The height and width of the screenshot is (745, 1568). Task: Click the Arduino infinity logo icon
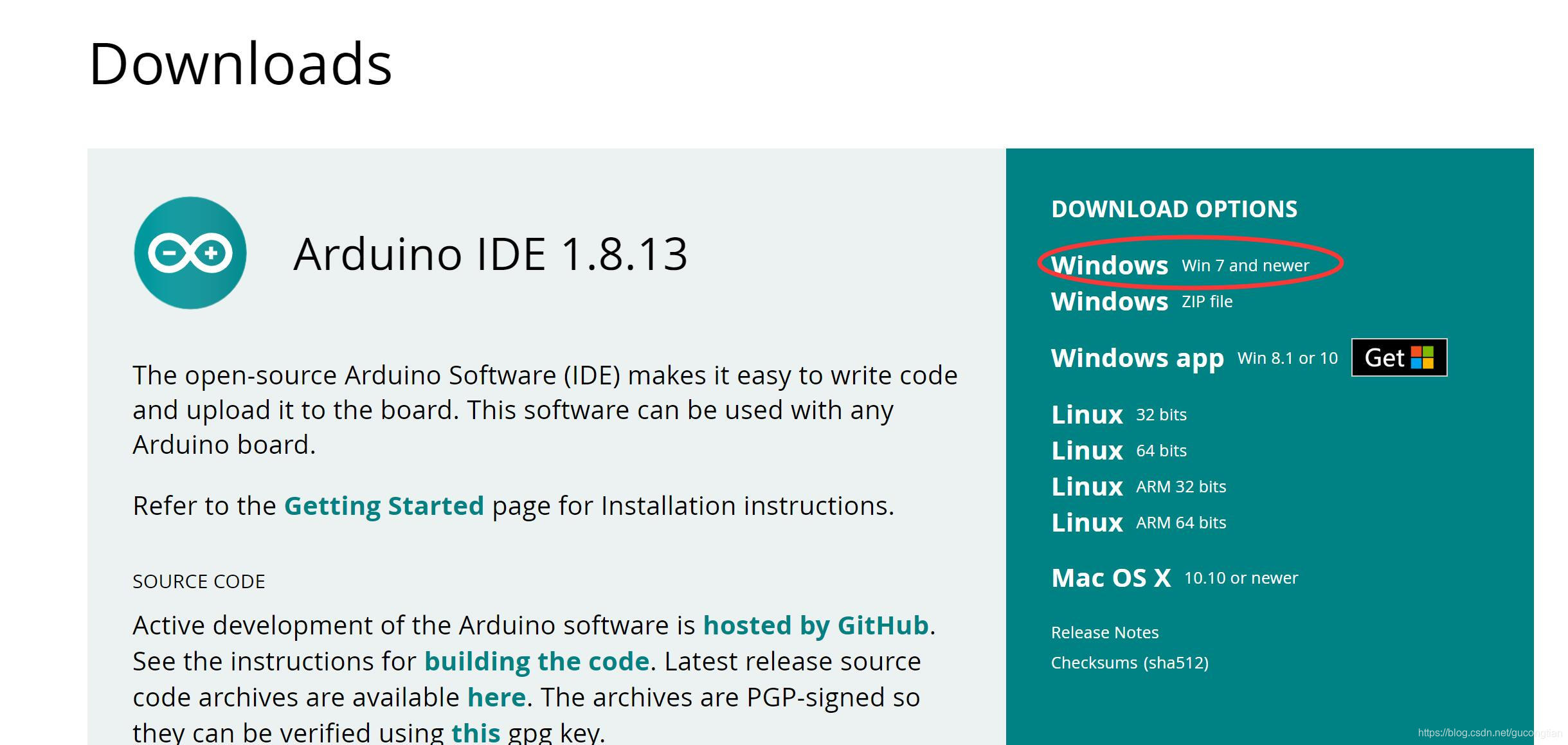pos(190,253)
